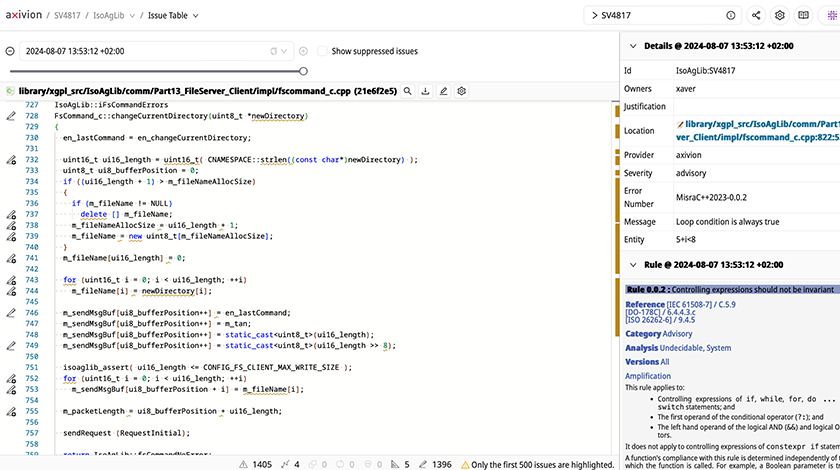Screen dimensions: 840x470
Task: Enable Show suppressed issues checkbox
Action: [322, 51]
